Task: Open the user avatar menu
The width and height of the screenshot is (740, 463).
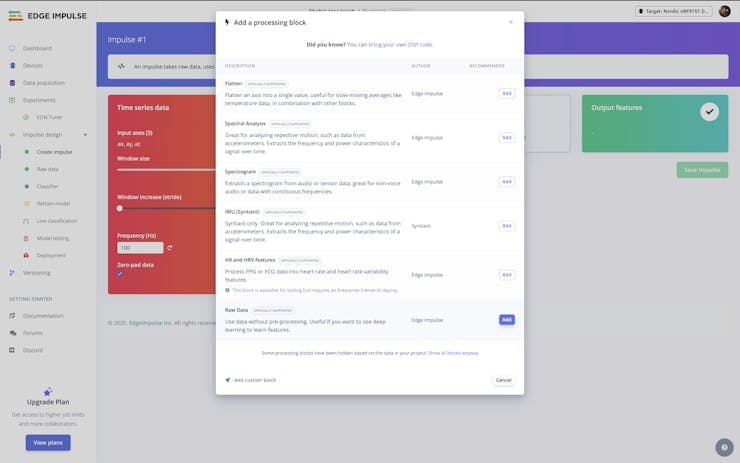Action: 725,11
